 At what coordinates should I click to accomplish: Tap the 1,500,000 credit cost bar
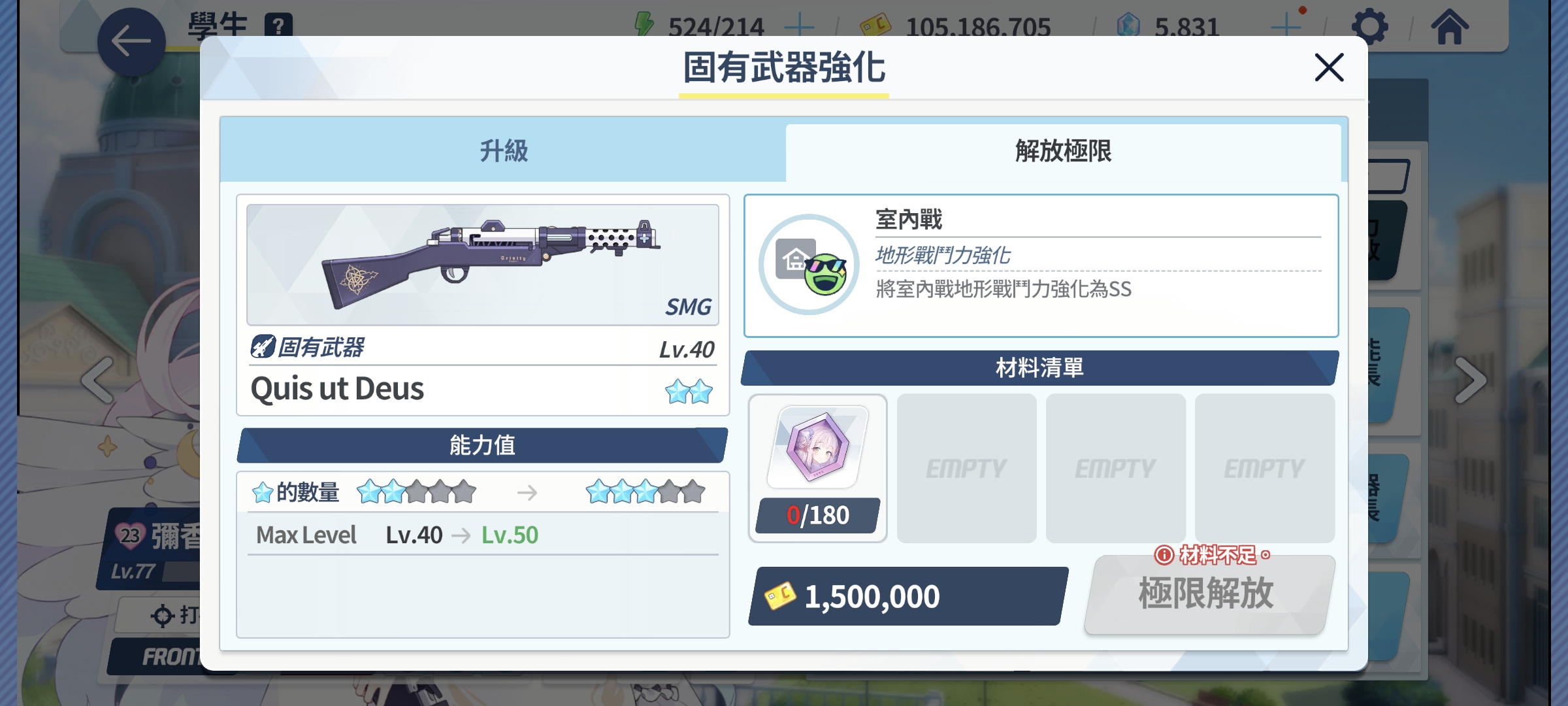click(x=908, y=596)
